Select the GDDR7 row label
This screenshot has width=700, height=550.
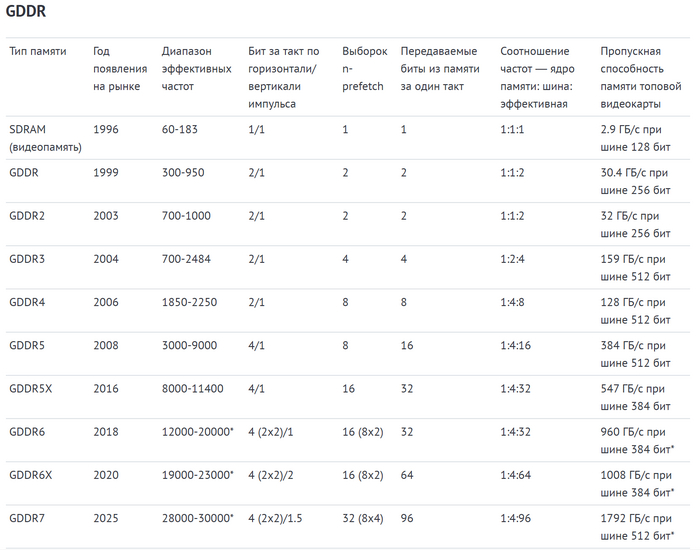(29, 518)
